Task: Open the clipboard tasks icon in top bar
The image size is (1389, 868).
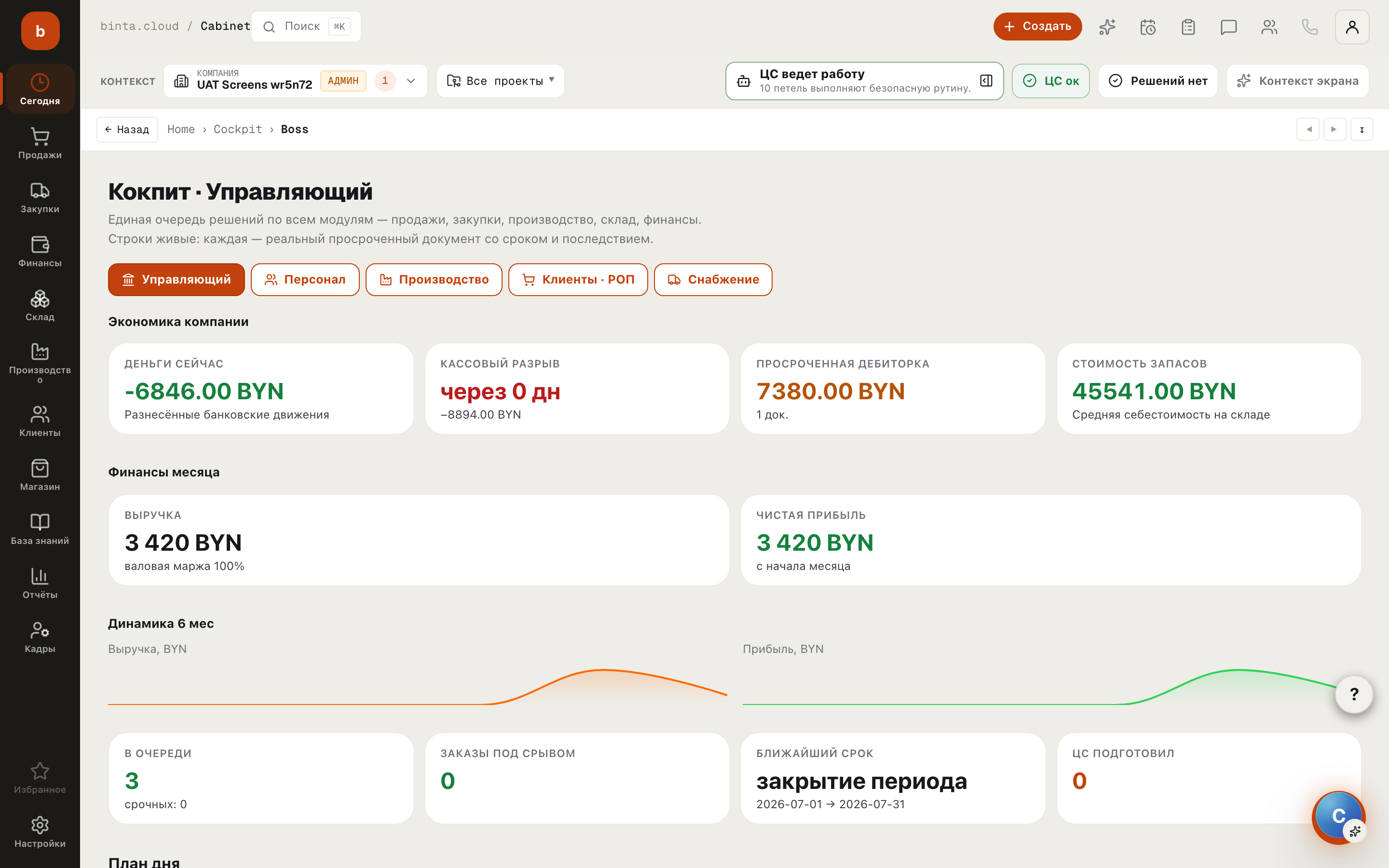Action: (1188, 27)
